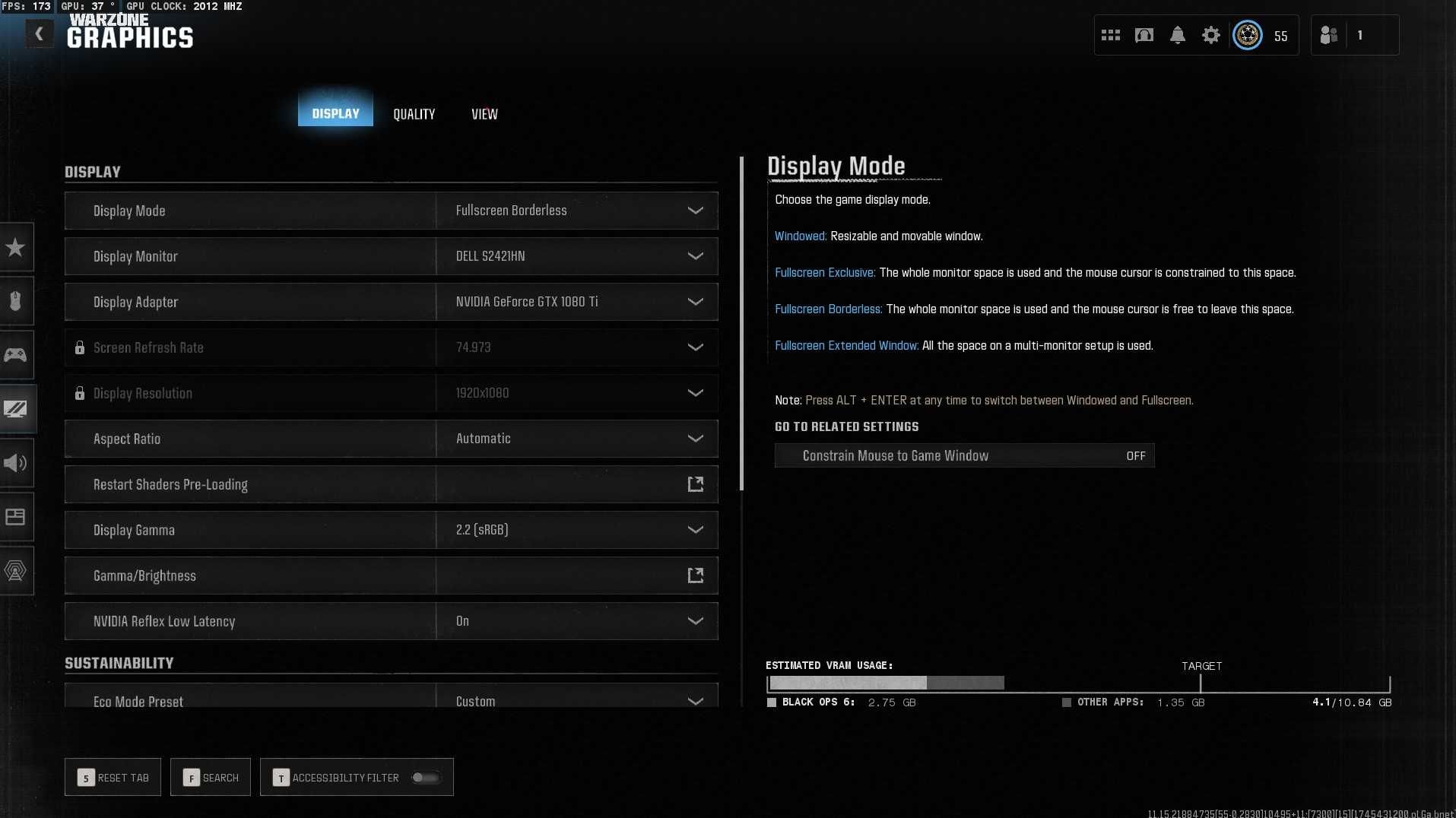Viewport: 1456px width, 818px height.
Task: Click the Reset Tab button
Action: click(x=113, y=777)
